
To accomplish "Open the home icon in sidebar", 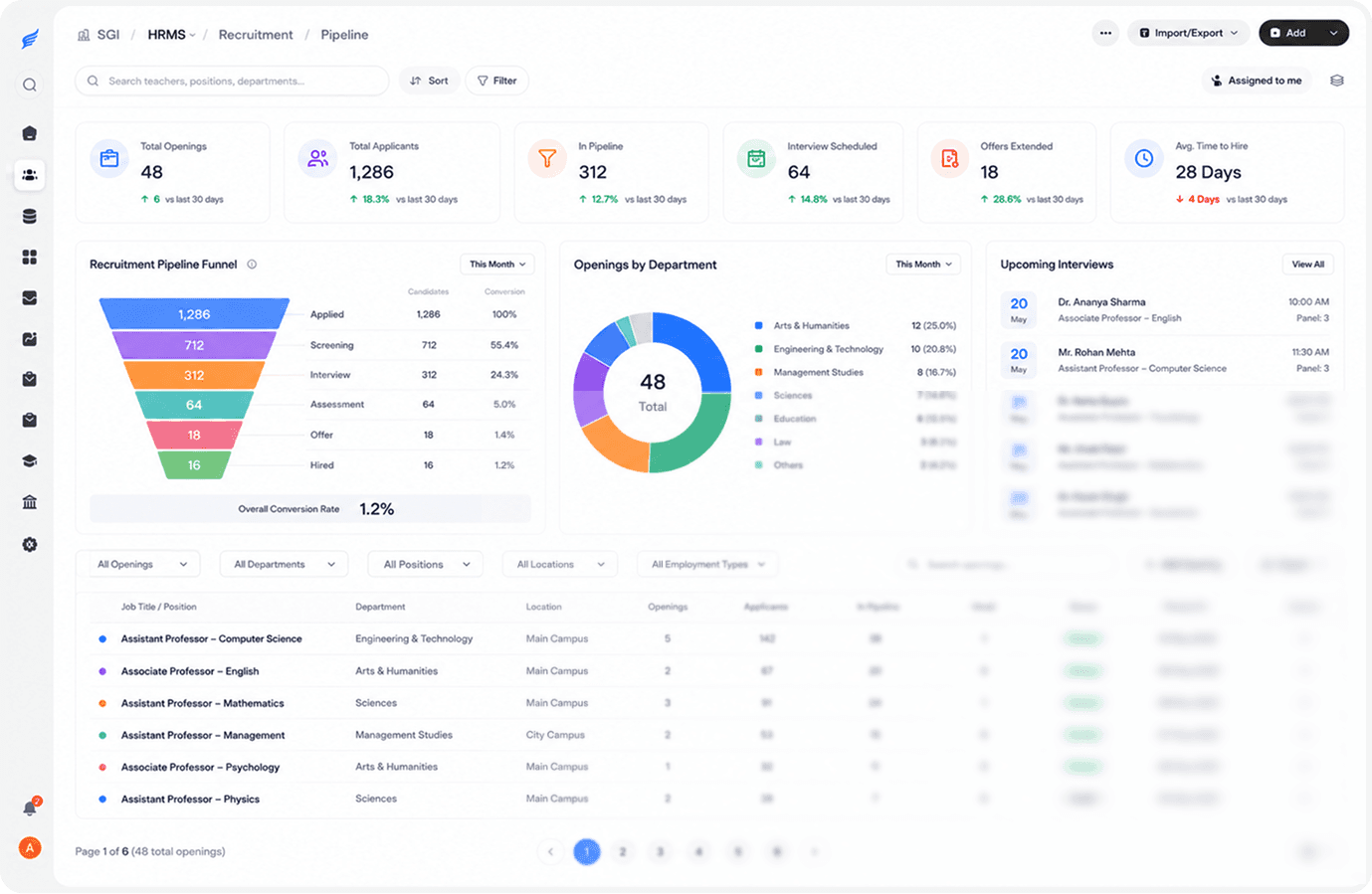I will pos(30,133).
